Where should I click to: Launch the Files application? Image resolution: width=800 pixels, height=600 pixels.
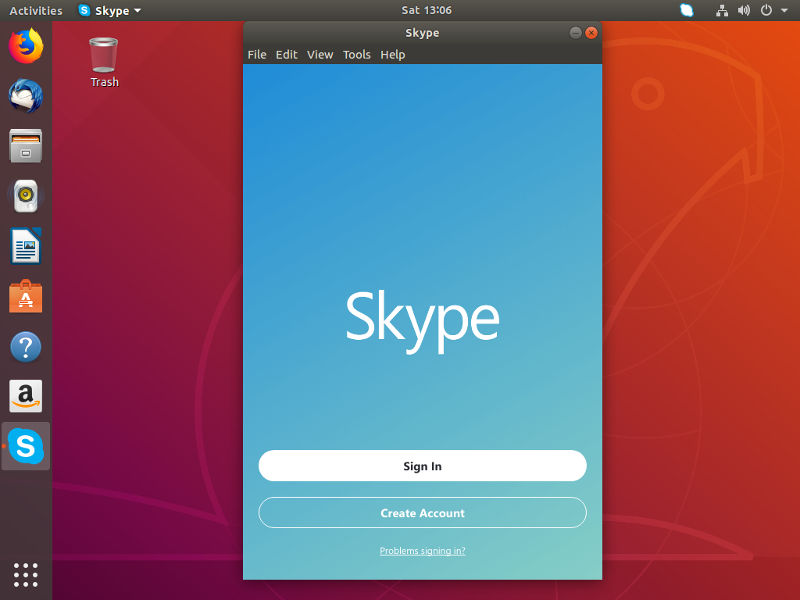pos(24,146)
